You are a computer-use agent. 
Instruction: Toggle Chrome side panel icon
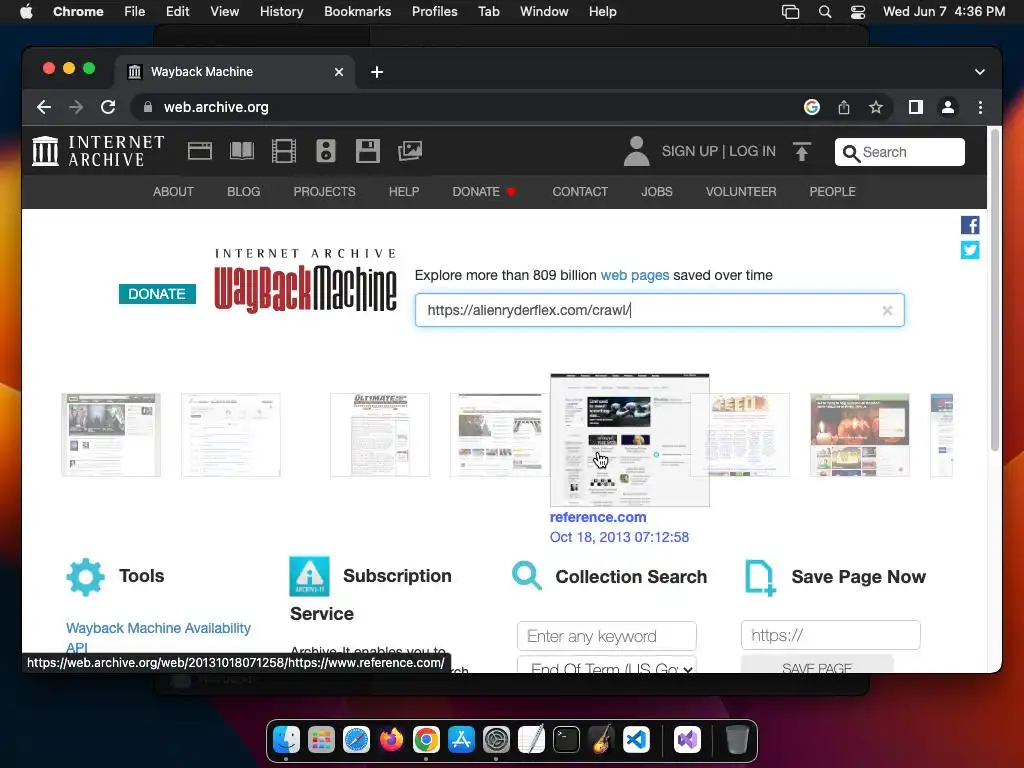(x=916, y=107)
